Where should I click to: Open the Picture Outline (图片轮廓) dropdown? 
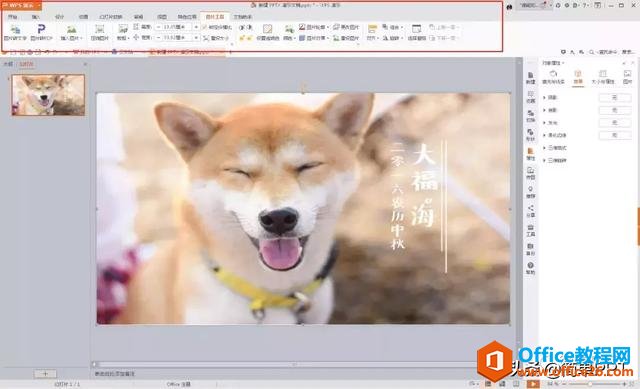(313, 27)
